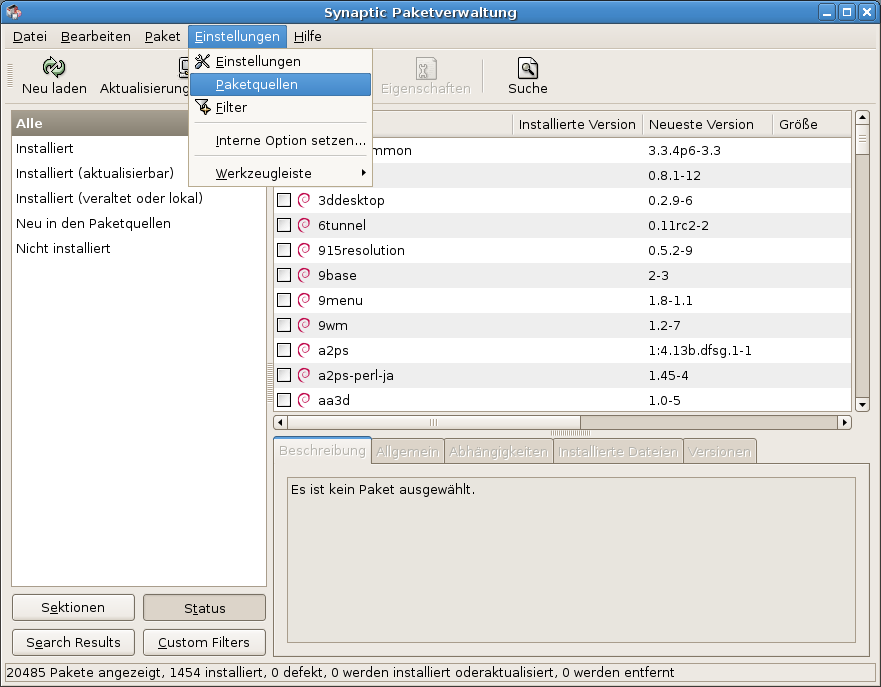The height and width of the screenshot is (687, 881).
Task: Click version text 1:4.13b.dfsg.1-1
Action: [700, 351]
